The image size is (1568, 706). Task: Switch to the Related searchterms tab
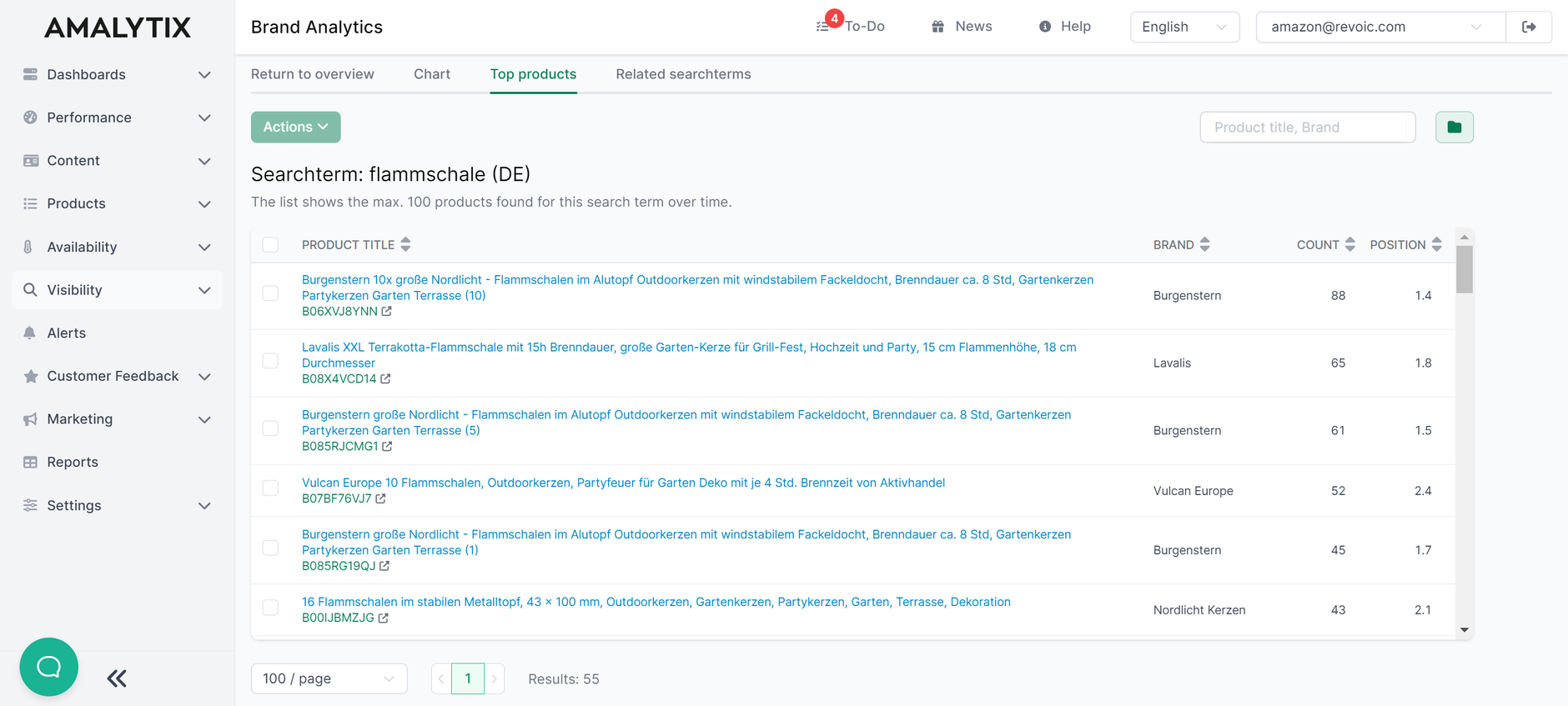tap(683, 74)
